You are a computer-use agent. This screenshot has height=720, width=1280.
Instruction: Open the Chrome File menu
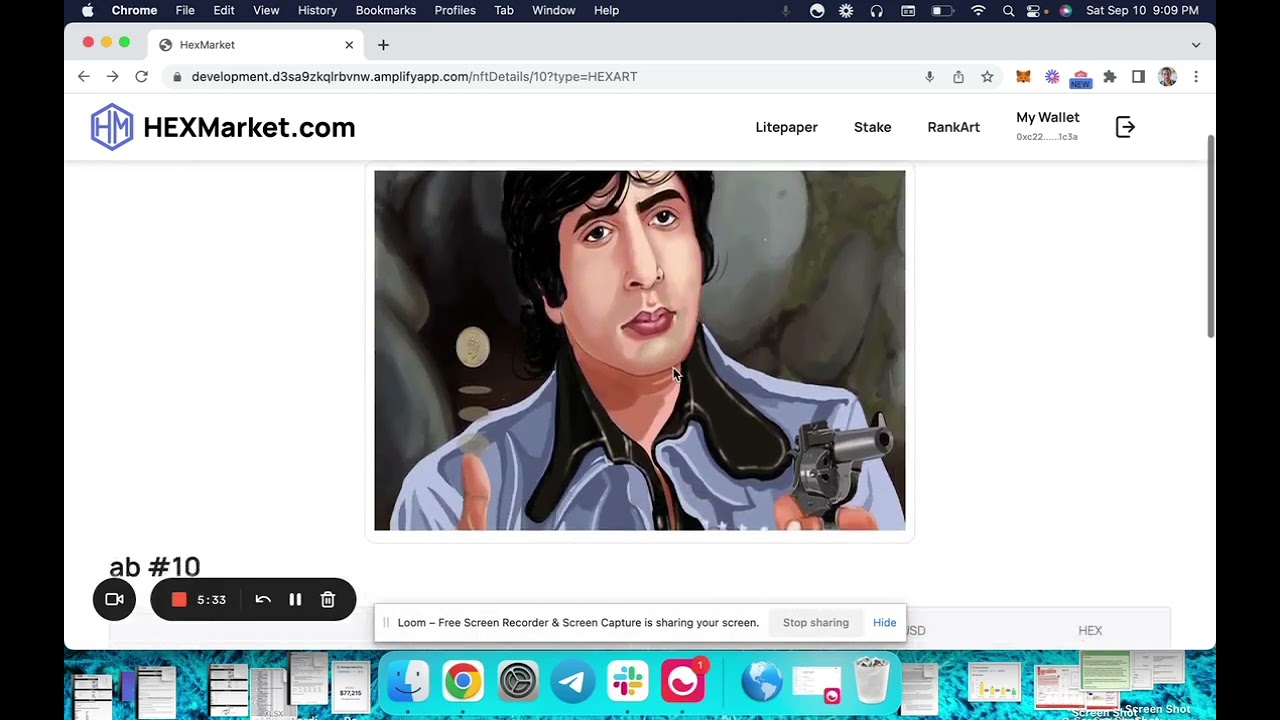(x=185, y=11)
